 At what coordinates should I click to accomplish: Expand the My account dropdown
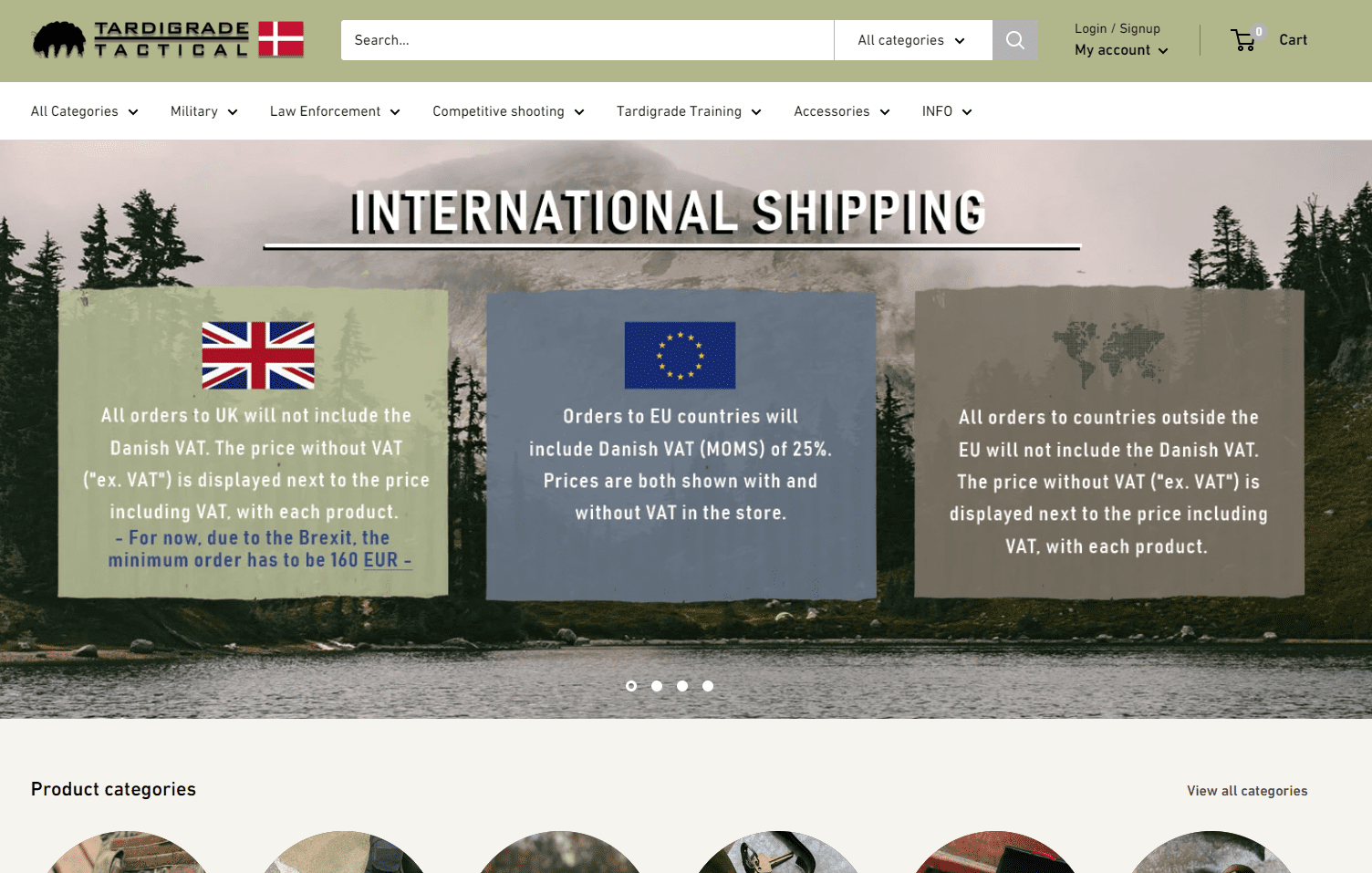(x=1121, y=50)
